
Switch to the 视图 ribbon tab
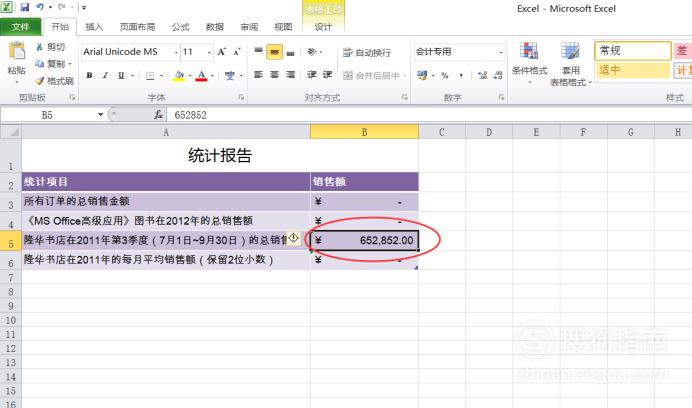283,27
